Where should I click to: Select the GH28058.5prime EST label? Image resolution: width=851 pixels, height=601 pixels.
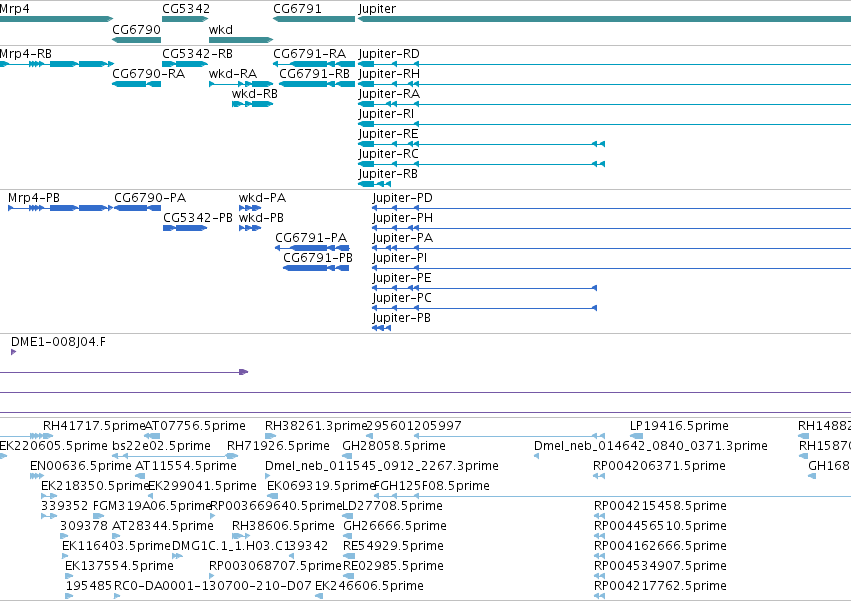click(394, 446)
